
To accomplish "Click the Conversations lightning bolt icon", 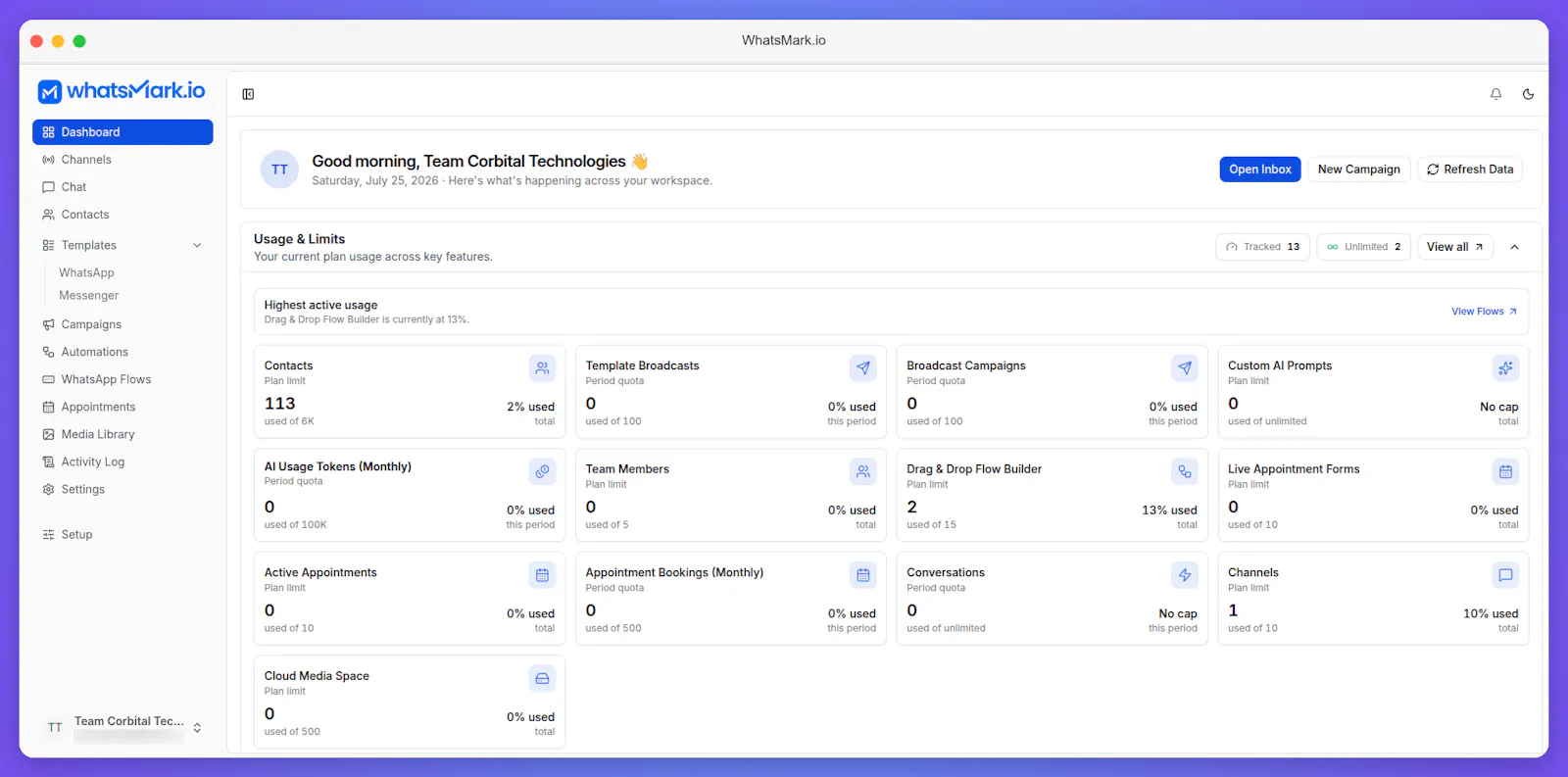I will [1185, 575].
